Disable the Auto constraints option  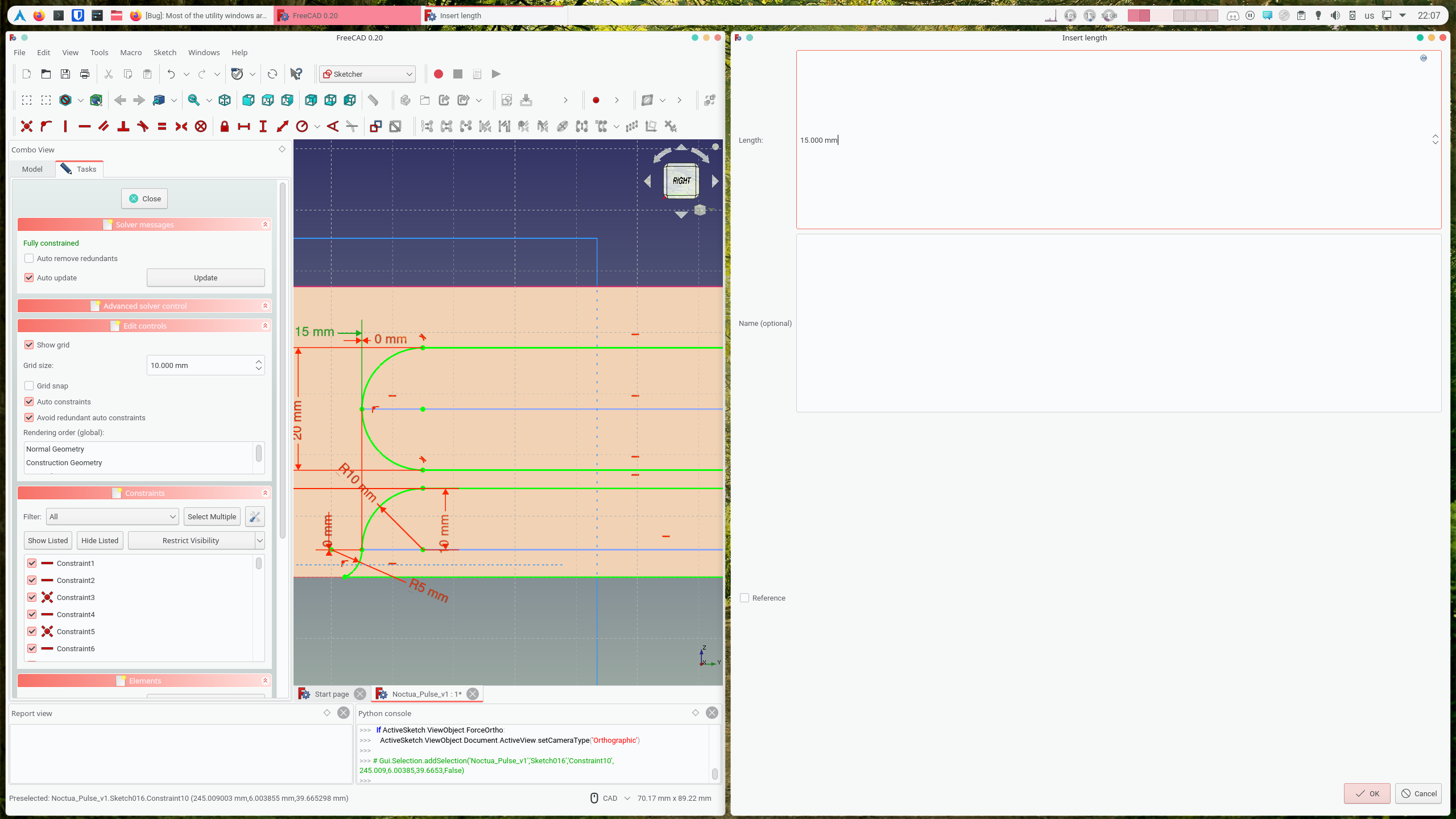(x=29, y=402)
